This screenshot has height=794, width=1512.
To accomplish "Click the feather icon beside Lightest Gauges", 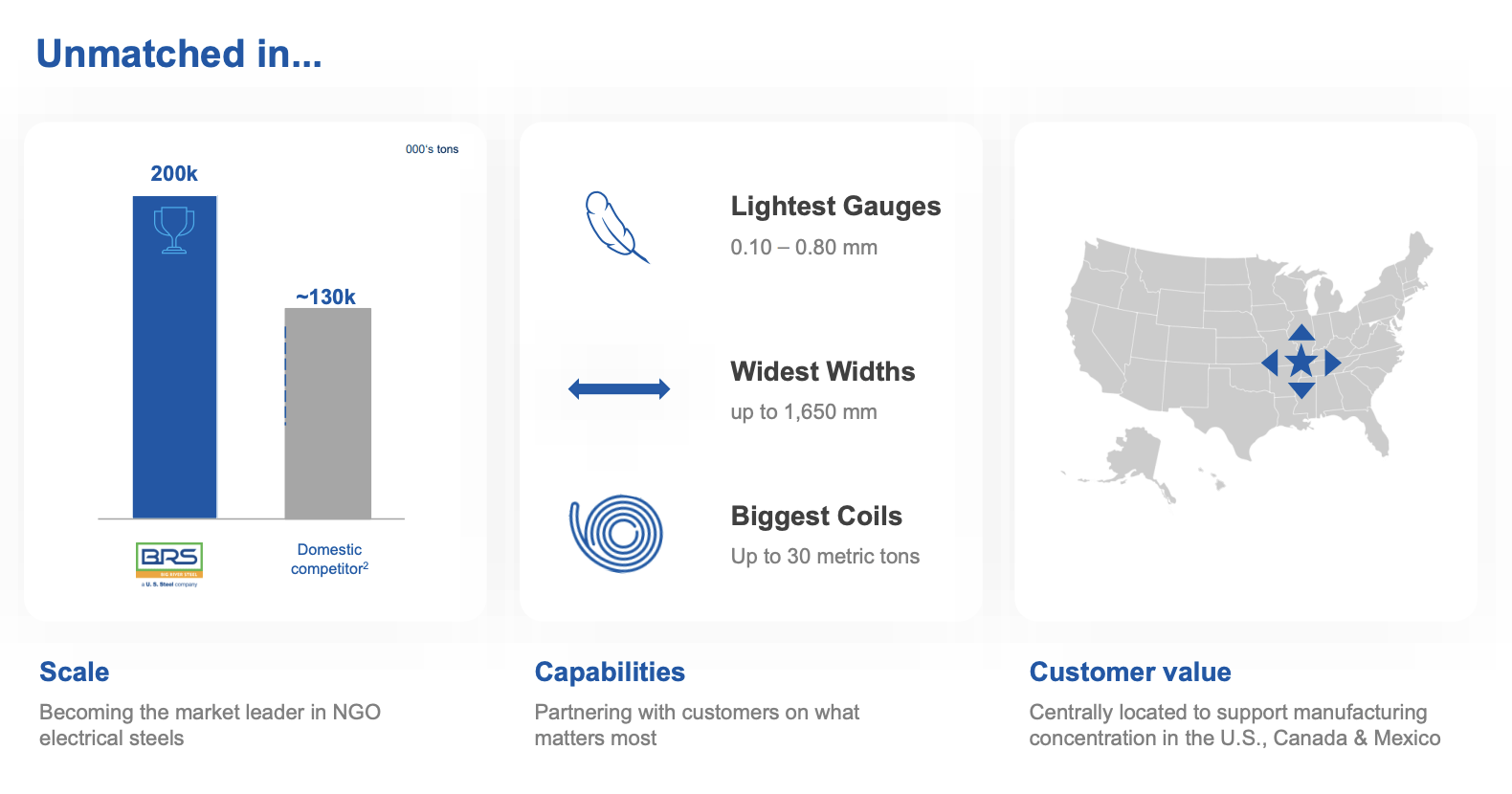I will 615,227.
